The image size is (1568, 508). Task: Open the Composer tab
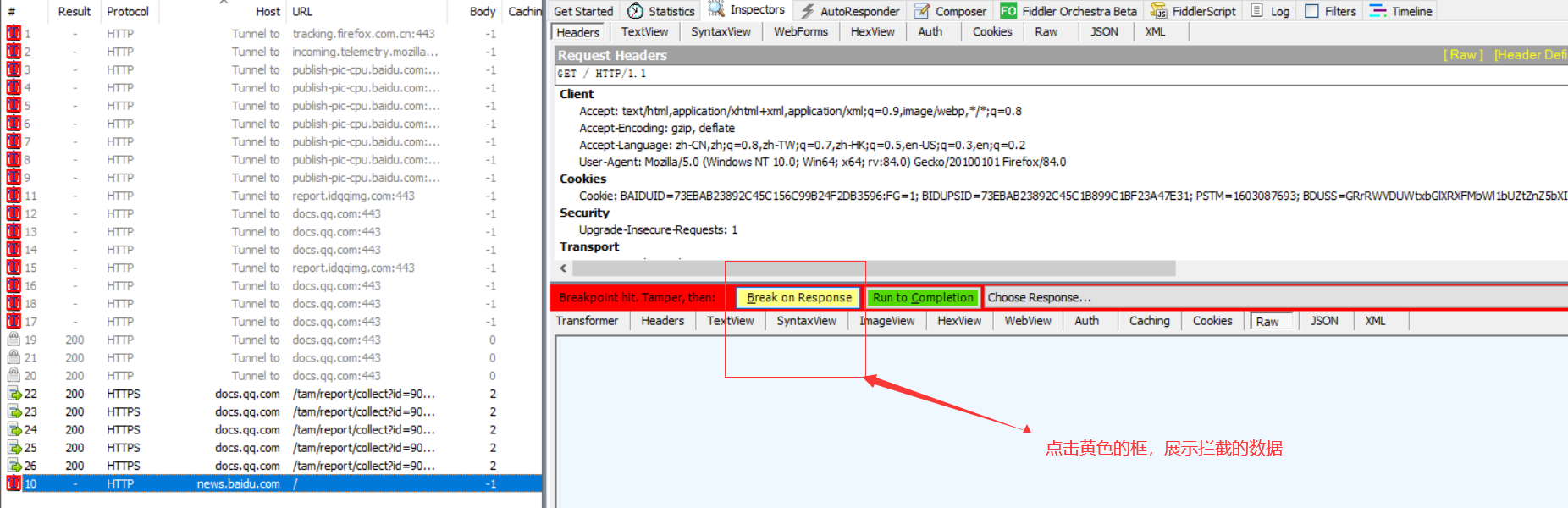click(x=950, y=11)
